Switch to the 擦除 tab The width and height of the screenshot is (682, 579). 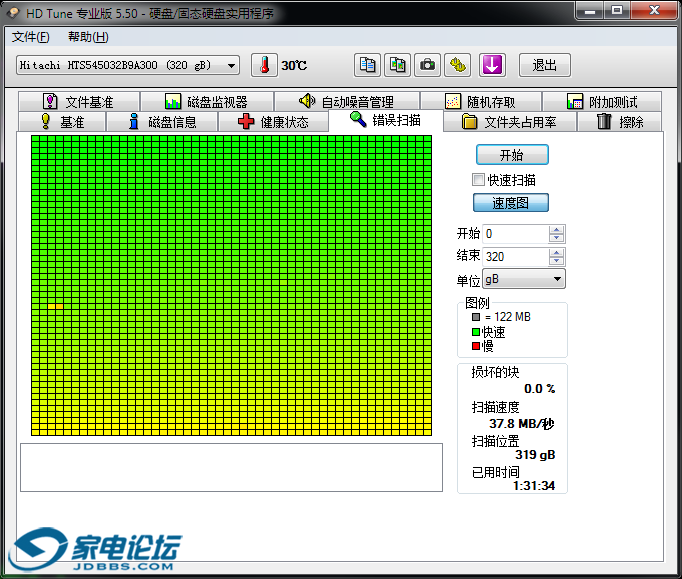point(620,122)
